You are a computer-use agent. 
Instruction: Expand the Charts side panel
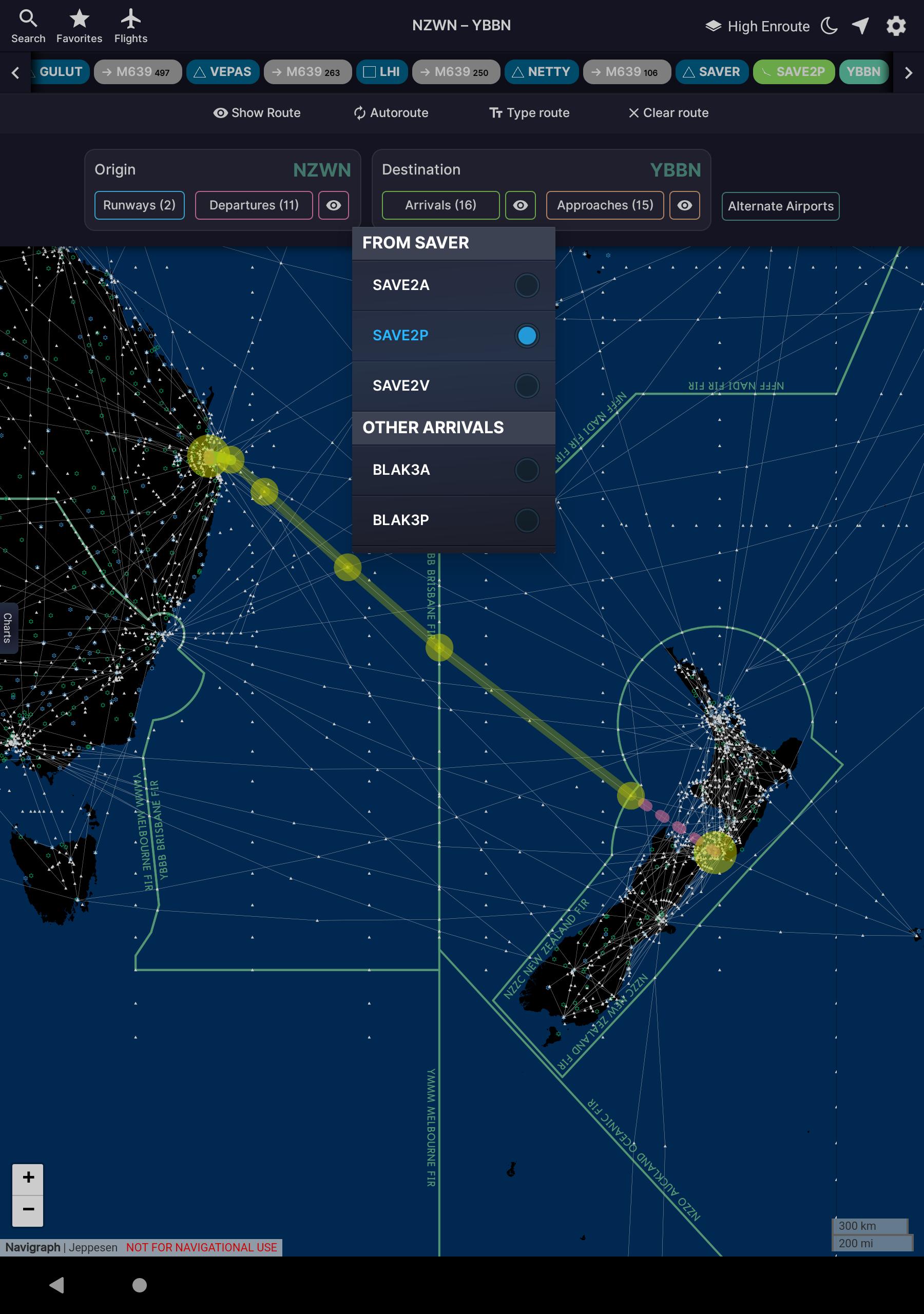tap(8, 628)
